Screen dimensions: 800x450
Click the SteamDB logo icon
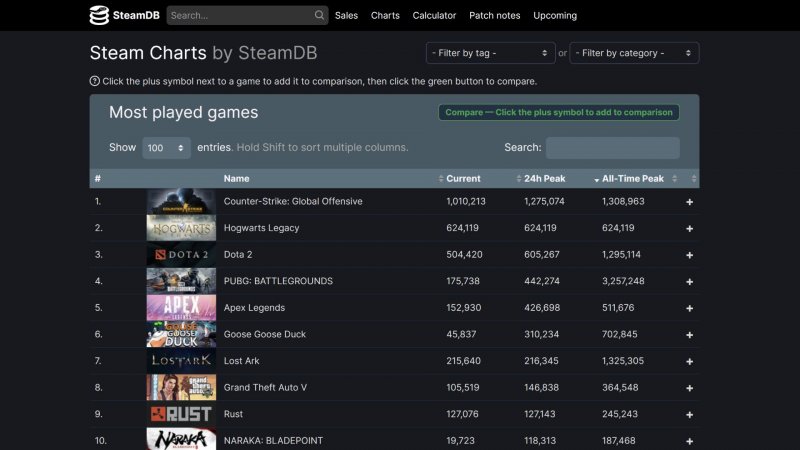tap(99, 15)
